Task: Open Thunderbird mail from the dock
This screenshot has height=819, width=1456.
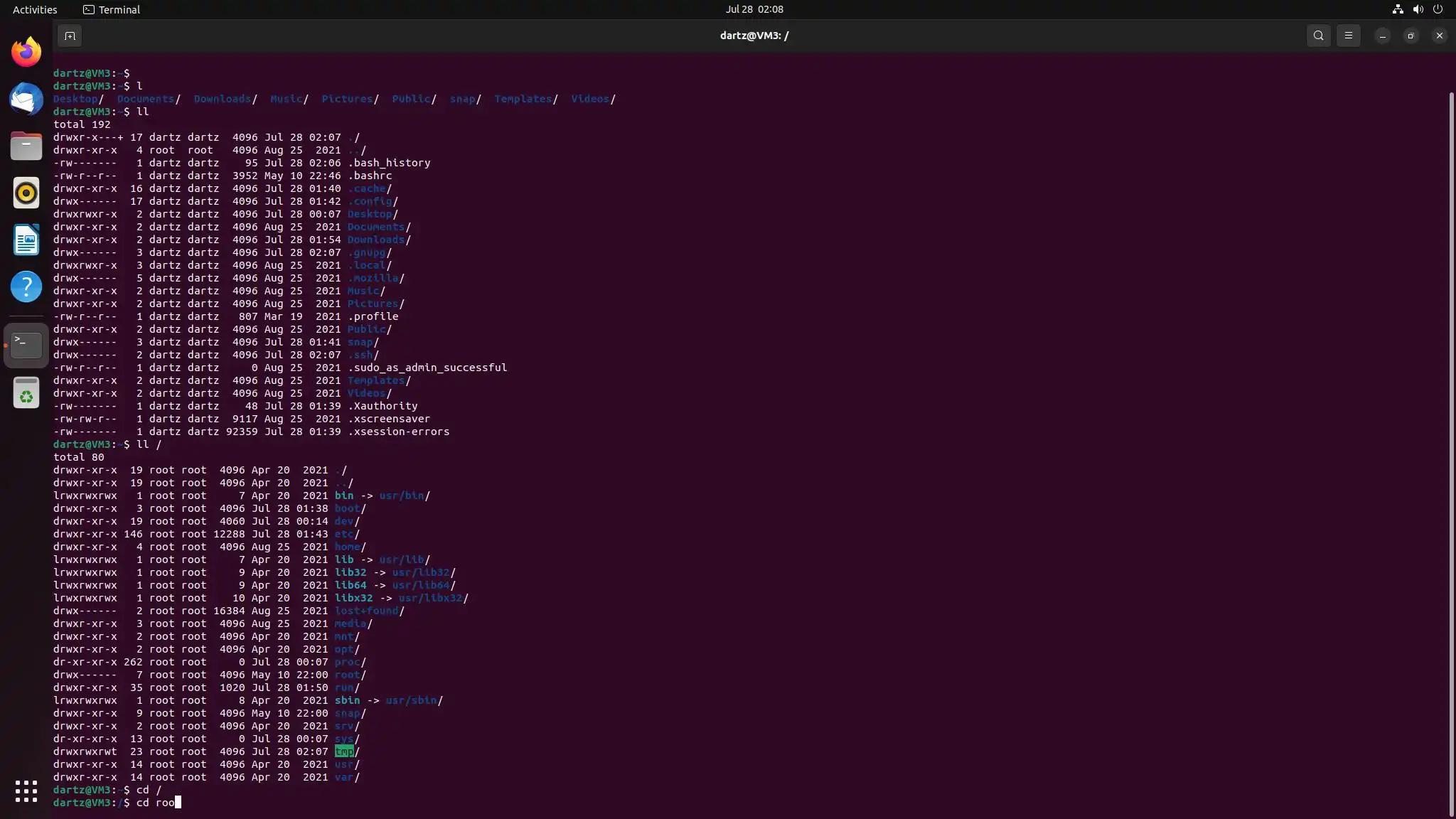Action: point(26,99)
